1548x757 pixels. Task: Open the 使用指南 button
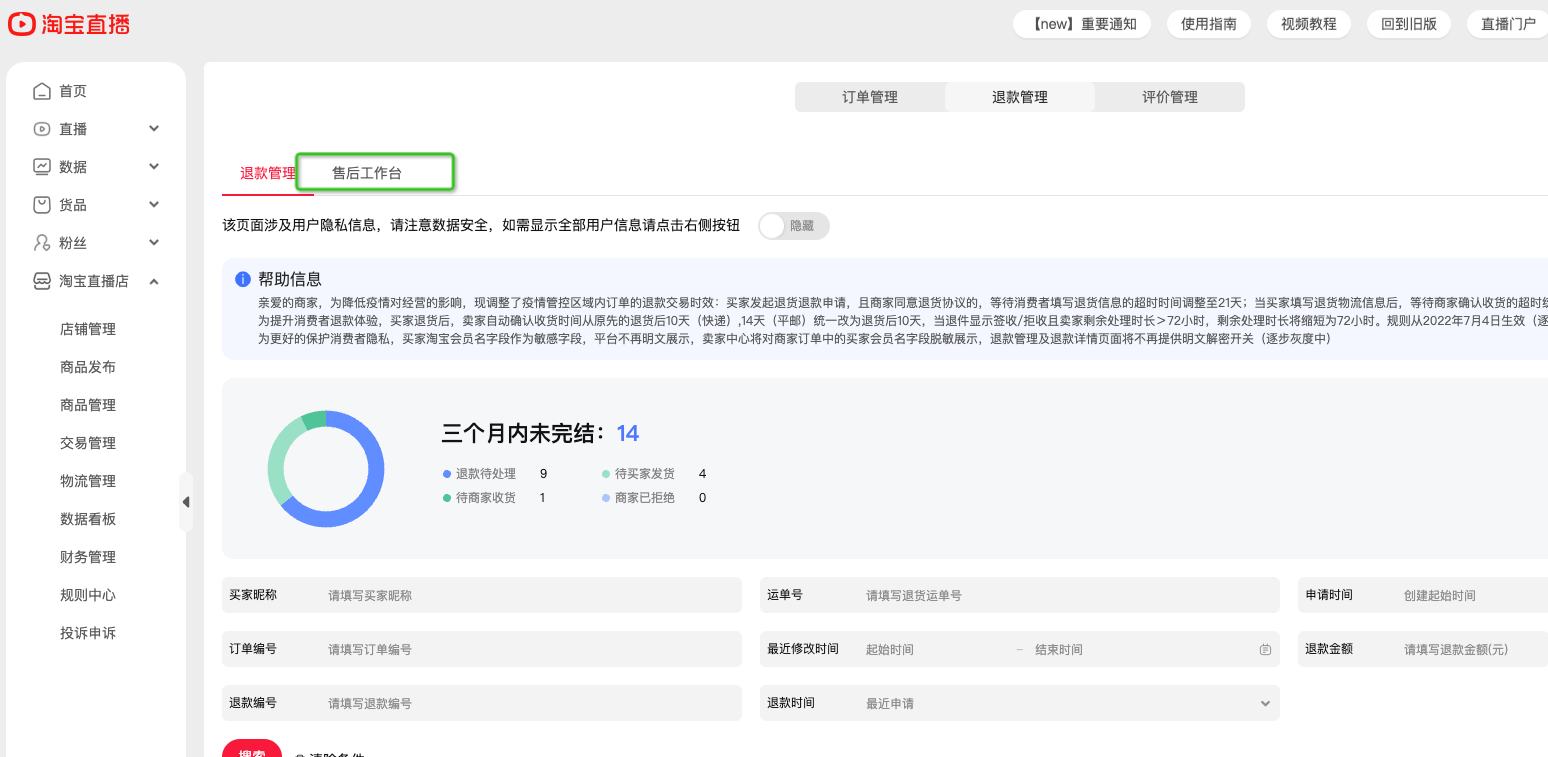(1209, 24)
